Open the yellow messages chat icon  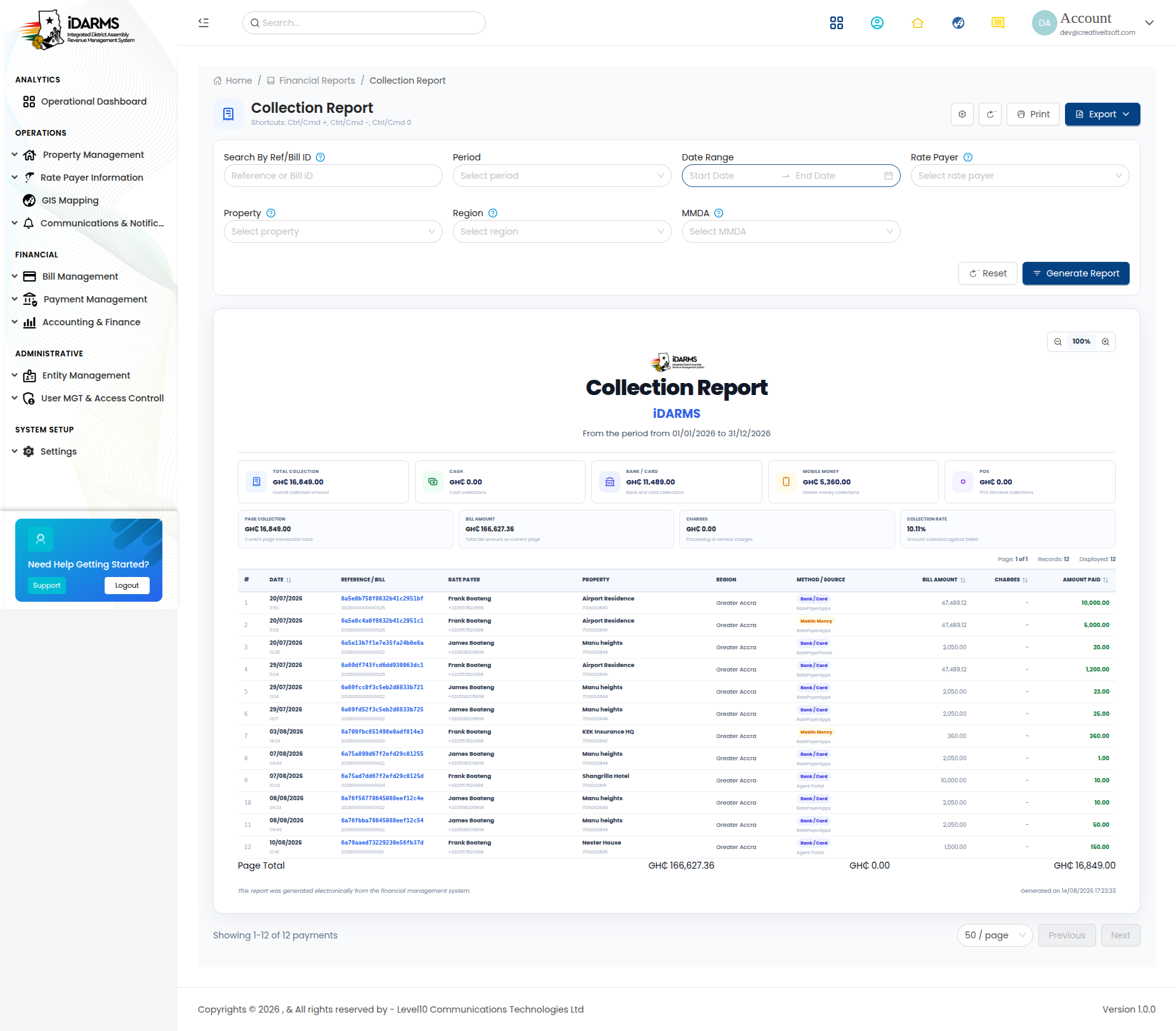pyautogui.click(x=998, y=23)
